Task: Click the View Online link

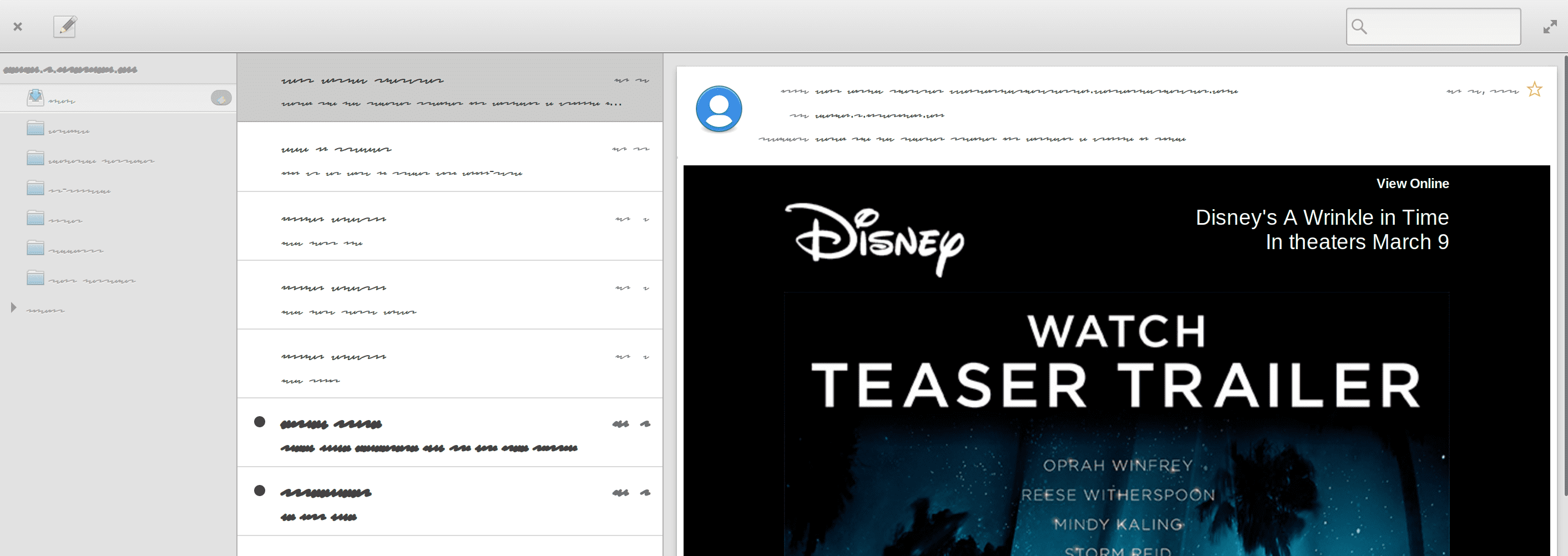Action: click(x=1412, y=183)
